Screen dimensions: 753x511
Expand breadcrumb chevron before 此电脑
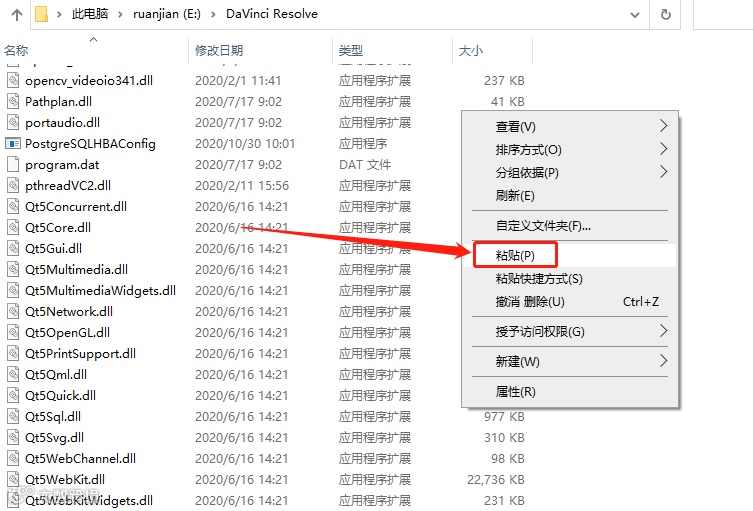pyautogui.click(x=60, y=14)
